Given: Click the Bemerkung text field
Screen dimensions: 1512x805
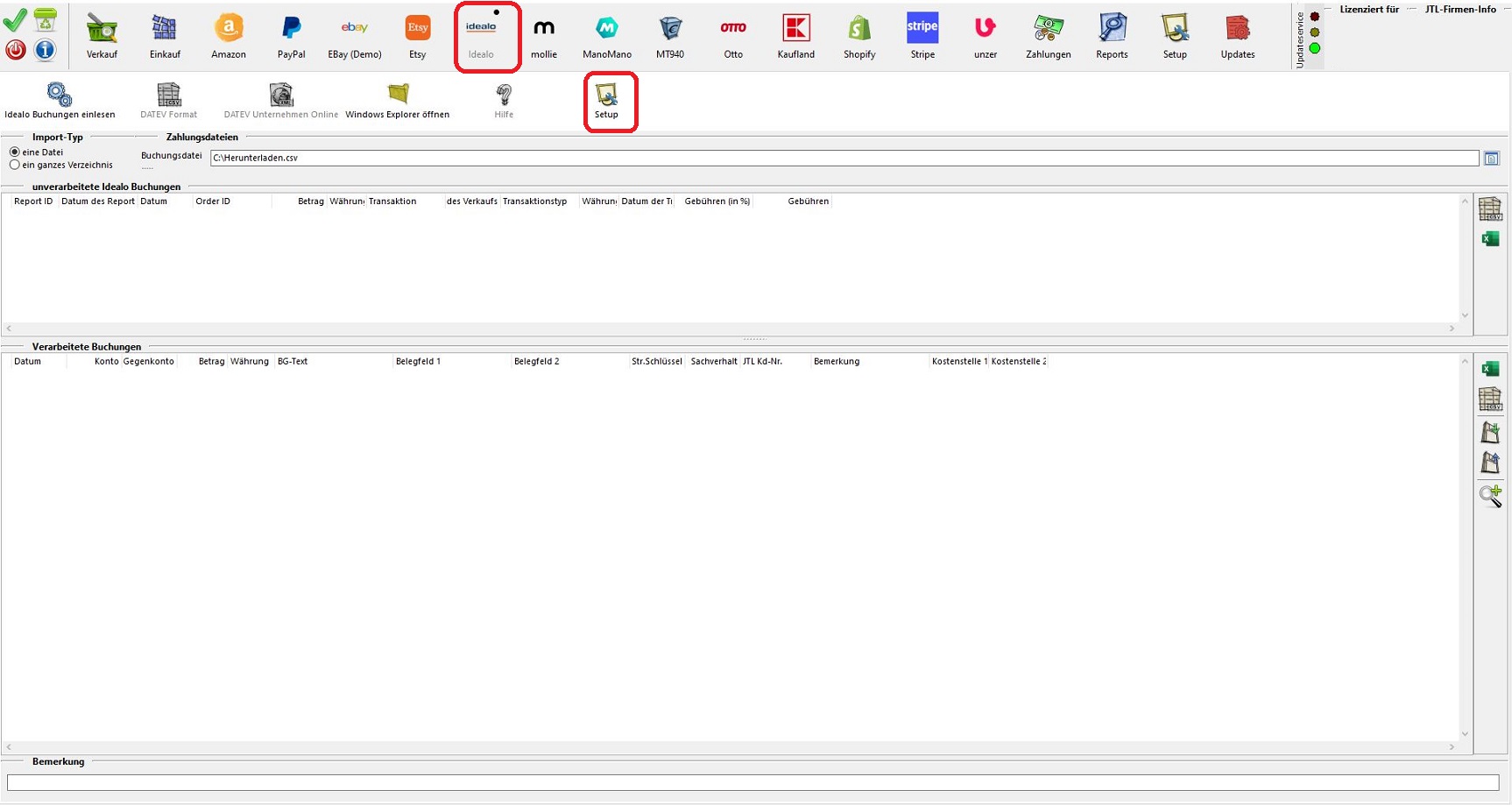Looking at the screenshot, I should coord(752,782).
